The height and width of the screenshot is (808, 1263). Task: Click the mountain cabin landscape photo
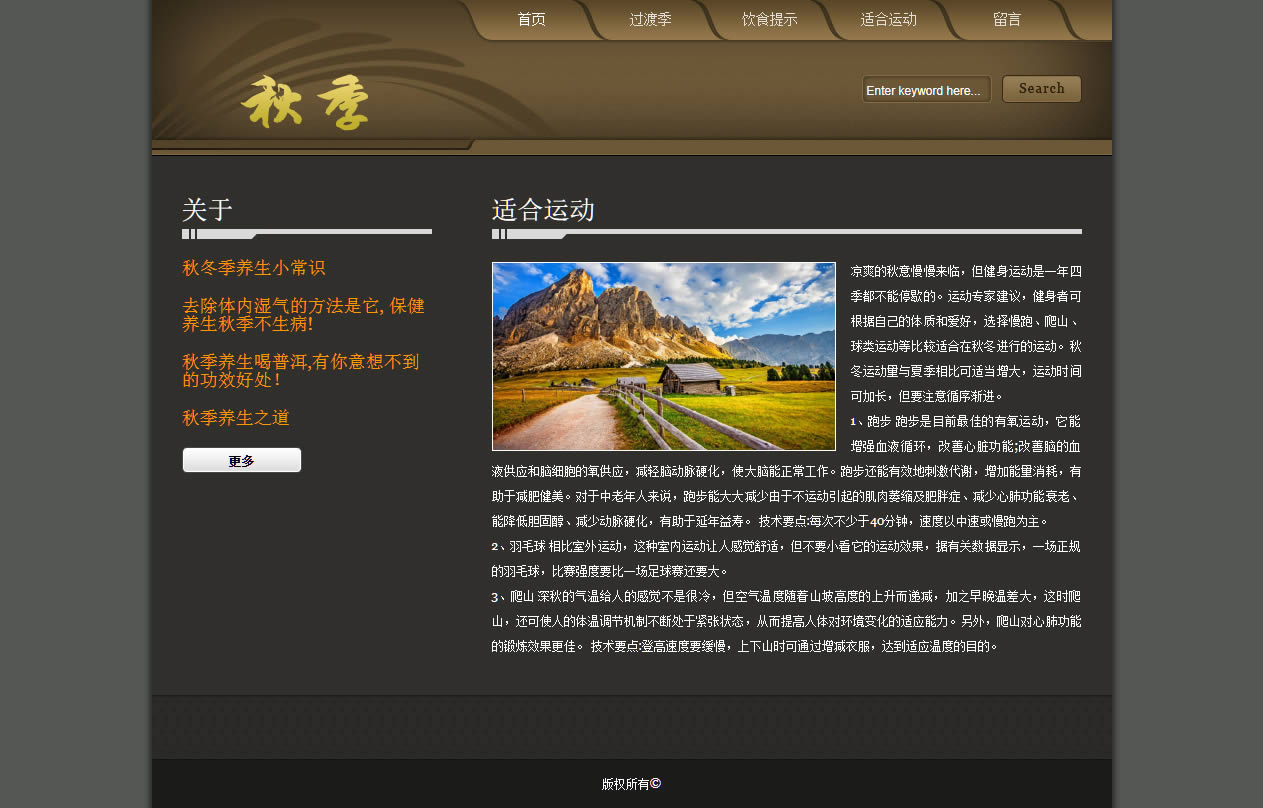click(663, 356)
